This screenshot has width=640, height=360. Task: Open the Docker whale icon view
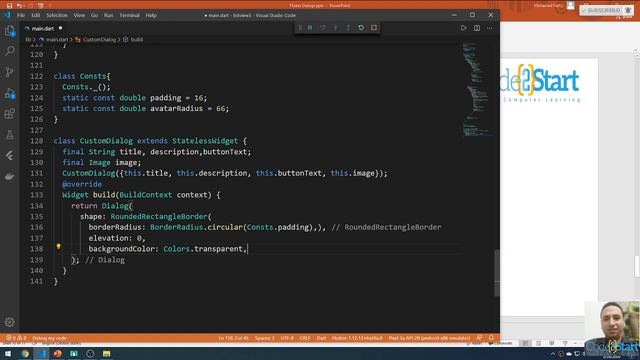(9, 176)
